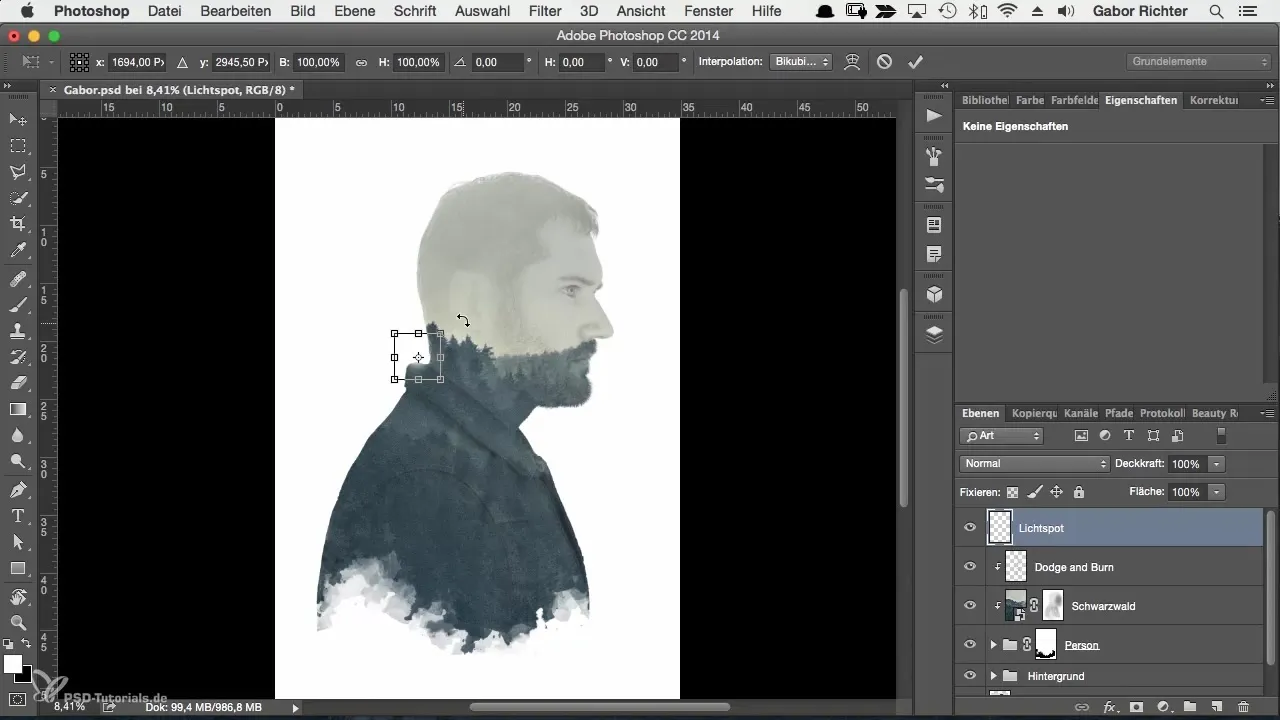Select the Gradient tool
Image resolution: width=1280 pixels, height=720 pixels.
point(18,409)
